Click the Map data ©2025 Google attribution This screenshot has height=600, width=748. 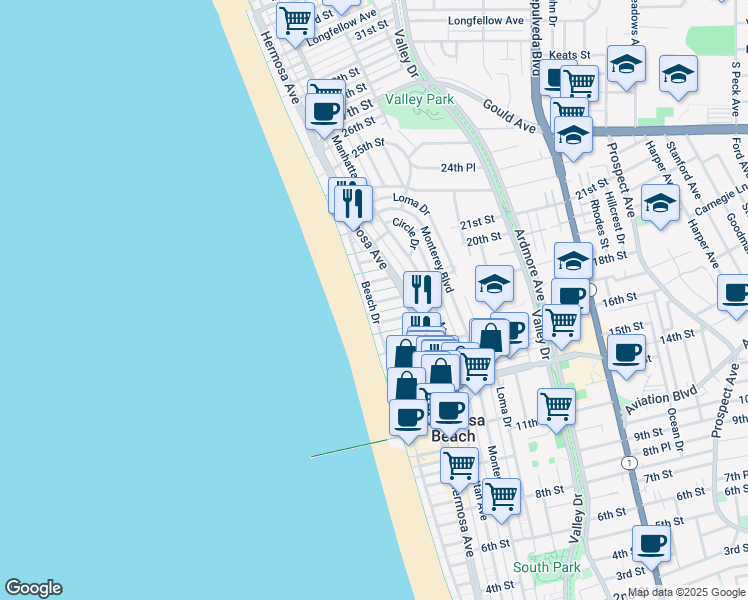click(x=686, y=593)
